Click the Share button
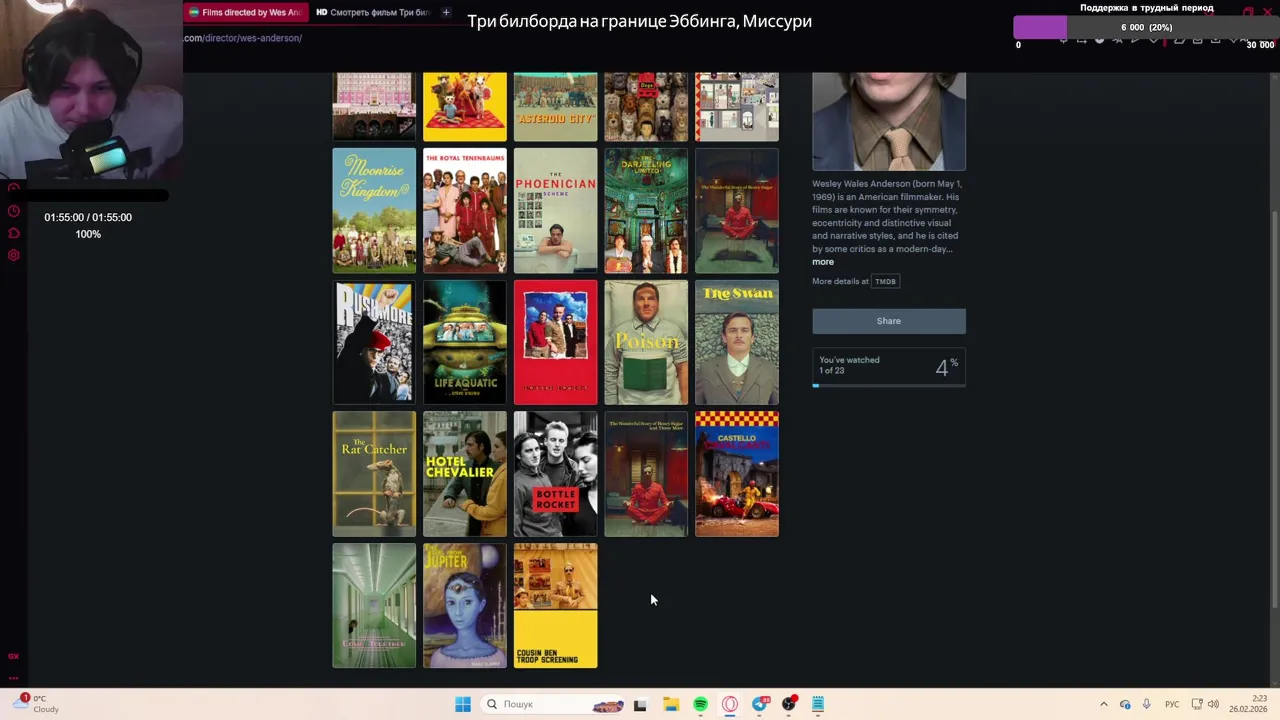The width and height of the screenshot is (1280, 720). (x=888, y=321)
